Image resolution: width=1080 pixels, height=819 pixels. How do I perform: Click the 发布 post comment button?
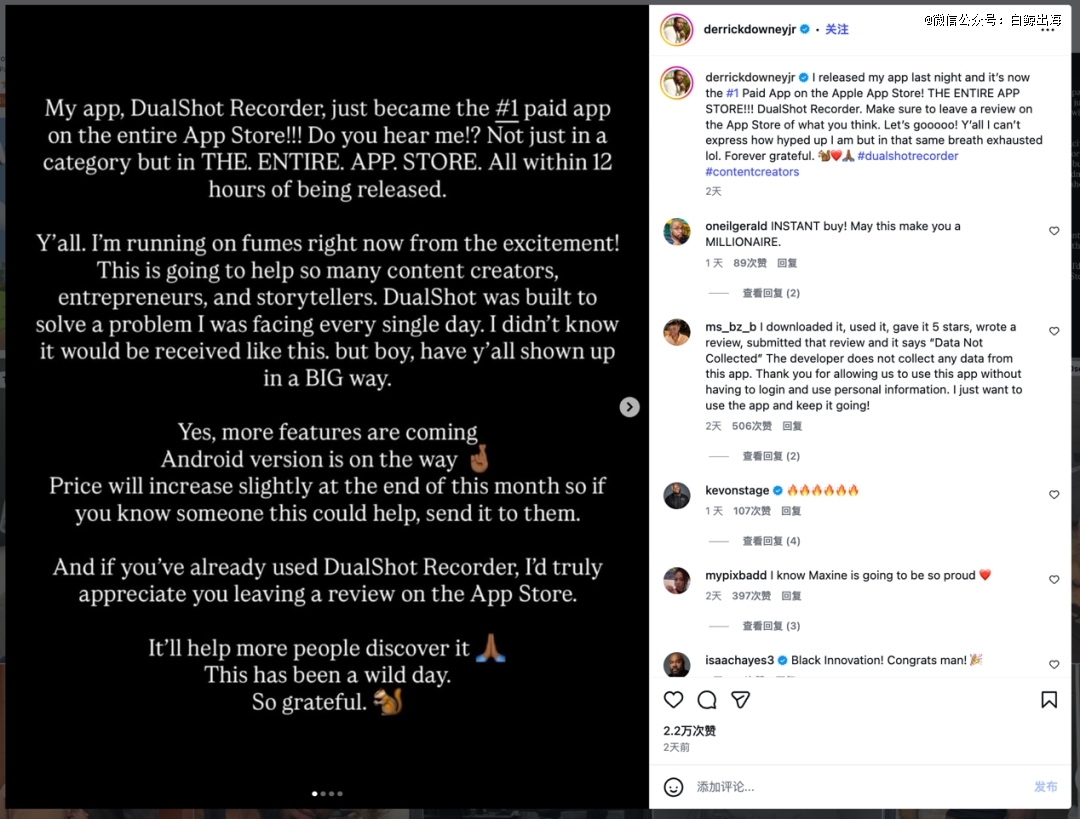tap(1045, 787)
